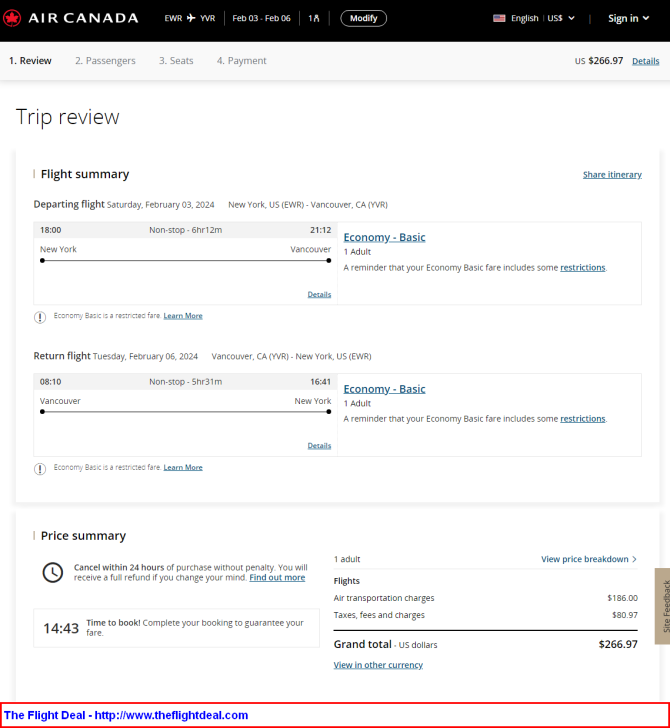Open the Share itinerary link
The image size is (670, 728).
pyautogui.click(x=612, y=175)
